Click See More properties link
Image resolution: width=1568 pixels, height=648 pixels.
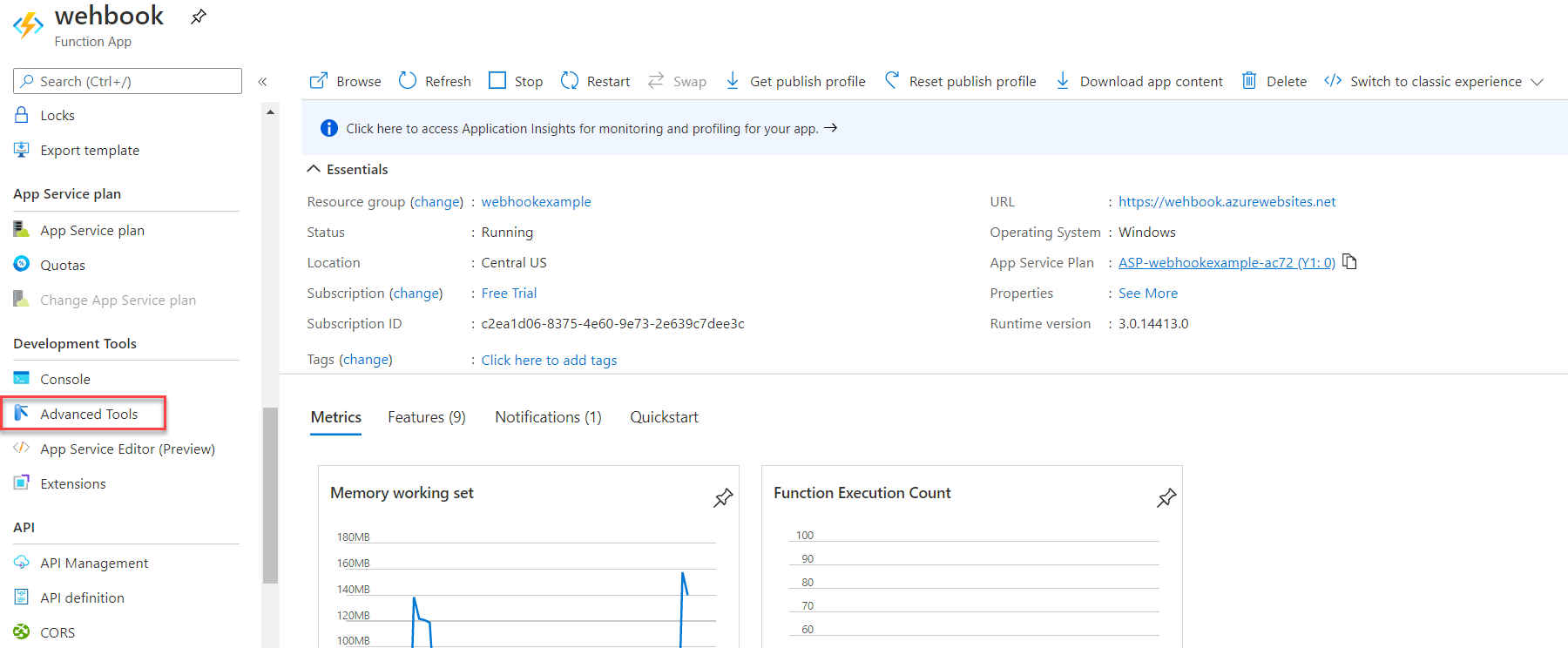pyautogui.click(x=1148, y=294)
